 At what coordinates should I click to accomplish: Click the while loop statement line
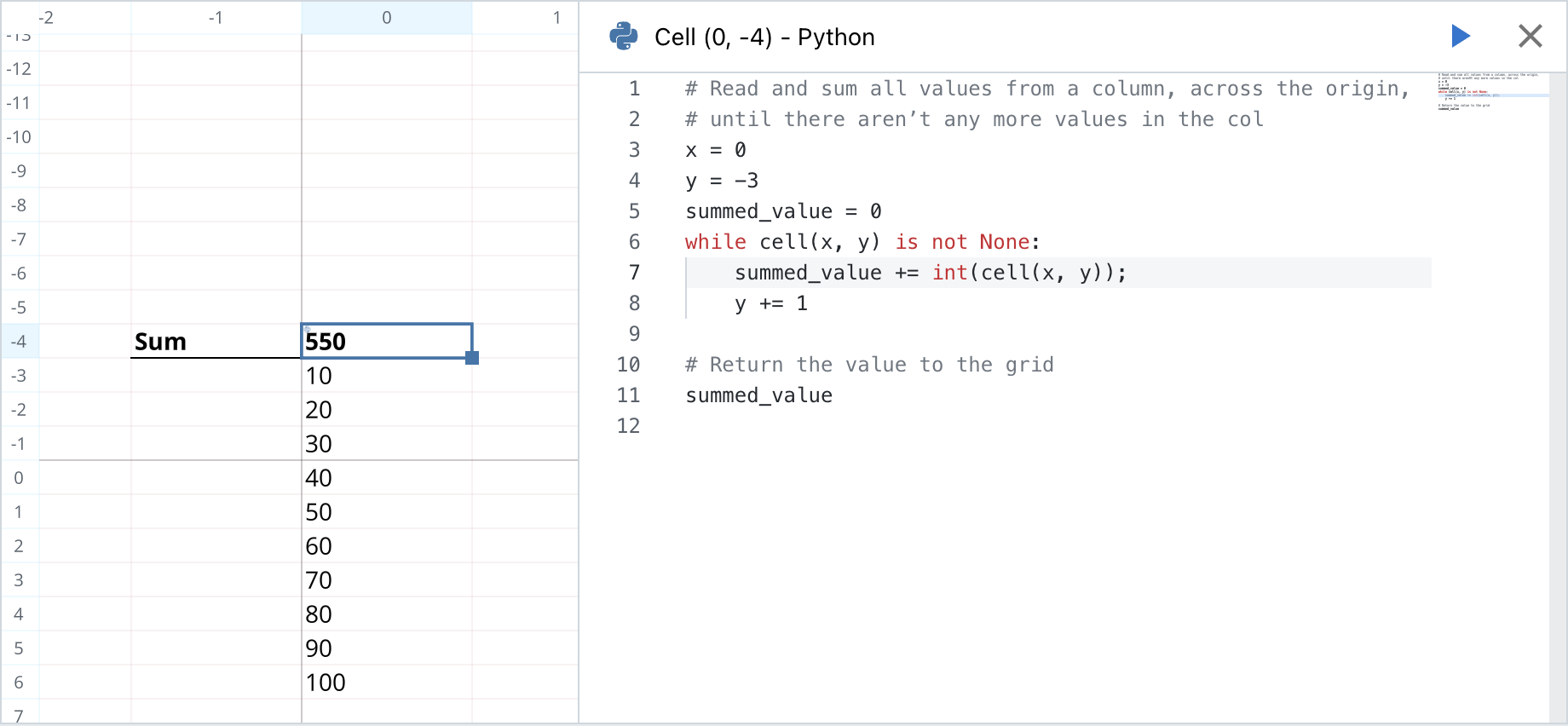pos(861,242)
